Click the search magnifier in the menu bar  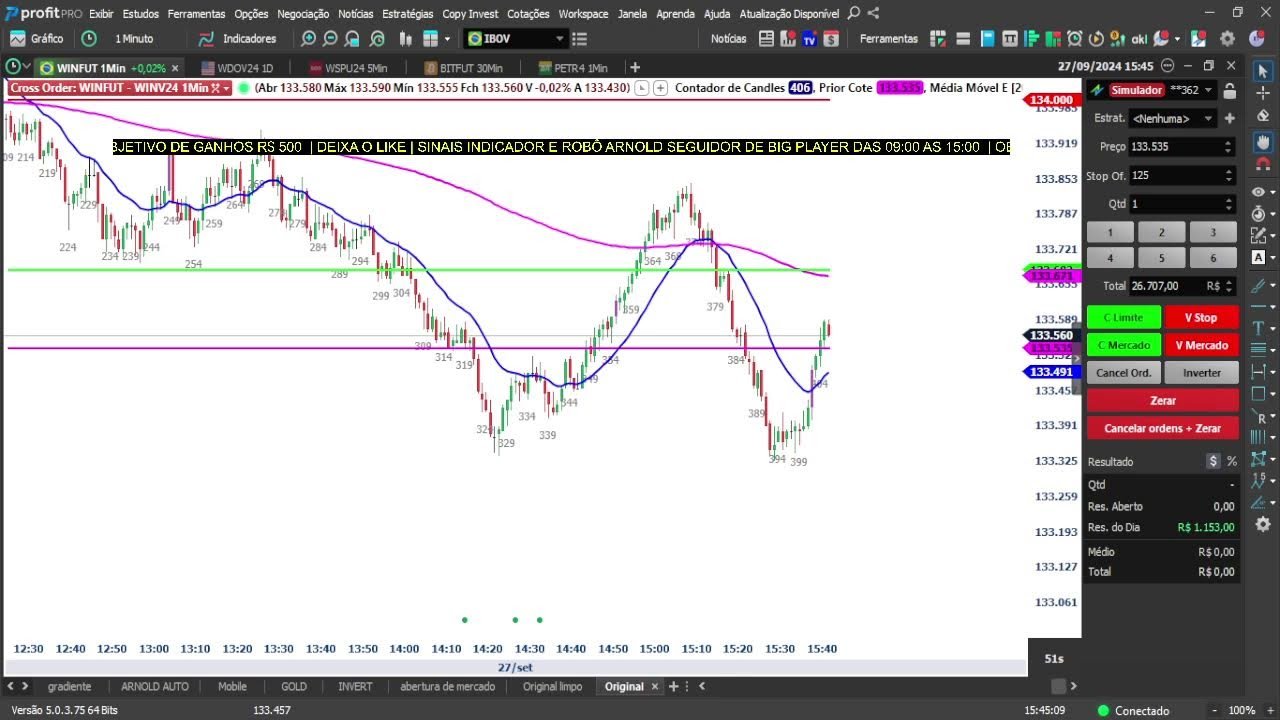pyautogui.click(x=853, y=13)
